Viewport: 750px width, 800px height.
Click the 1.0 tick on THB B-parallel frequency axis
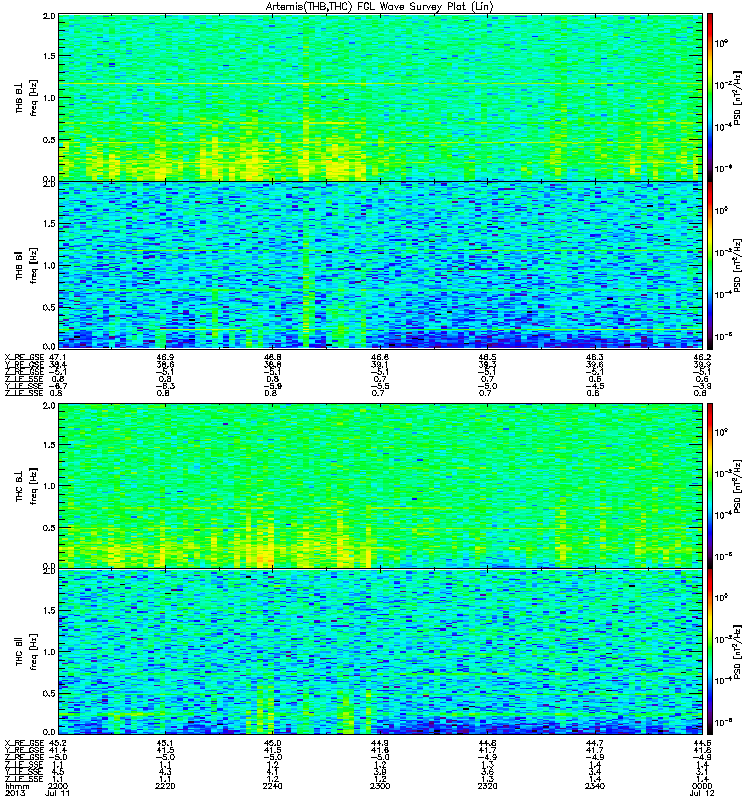point(49,265)
